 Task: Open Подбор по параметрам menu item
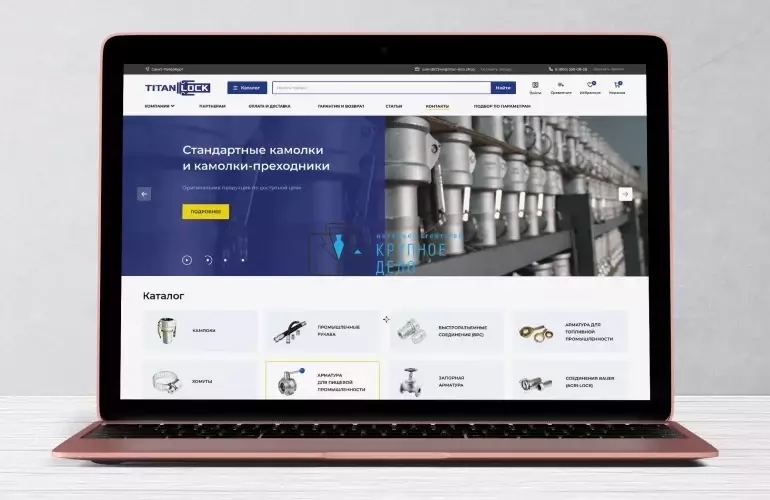point(502,106)
